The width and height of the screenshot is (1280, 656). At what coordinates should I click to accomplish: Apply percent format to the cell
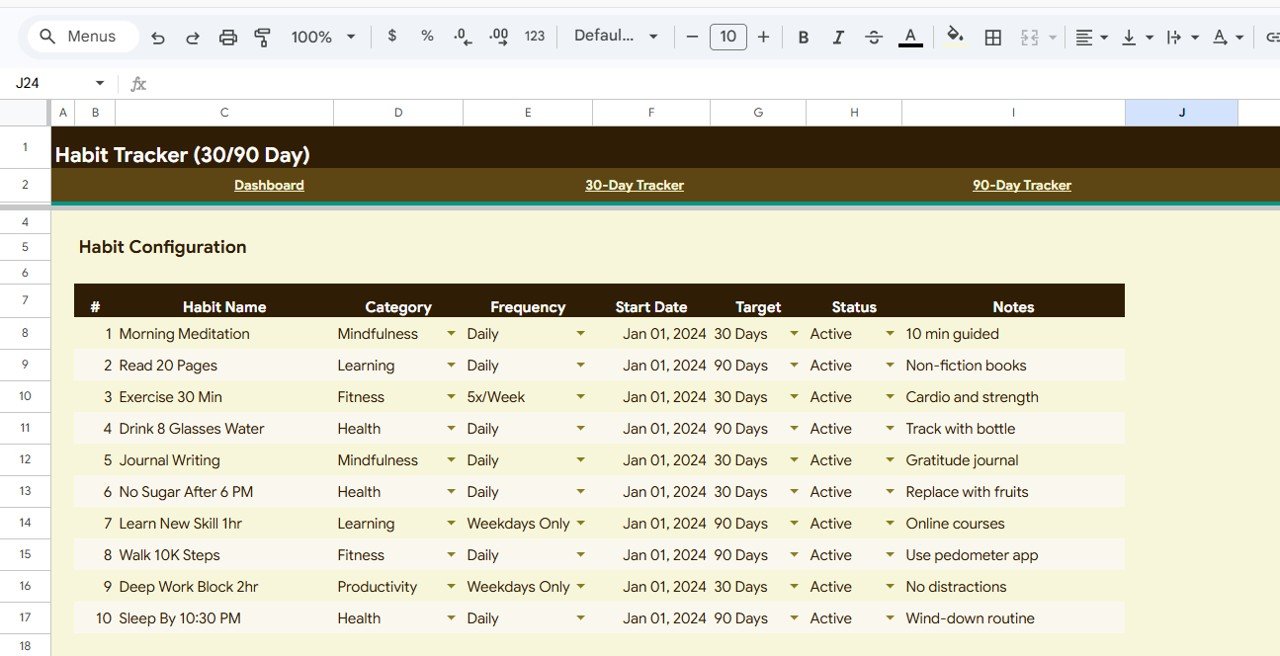click(x=427, y=36)
